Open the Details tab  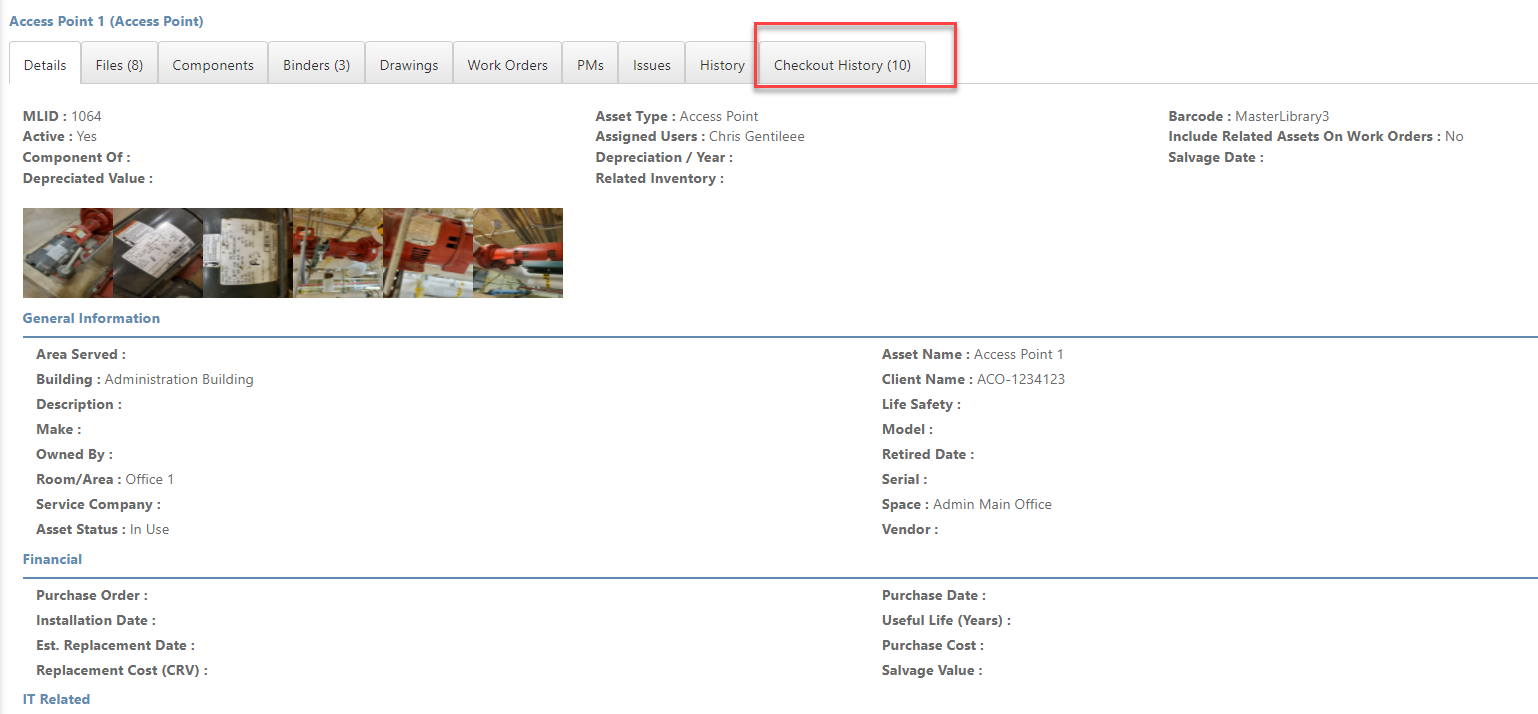click(45, 65)
